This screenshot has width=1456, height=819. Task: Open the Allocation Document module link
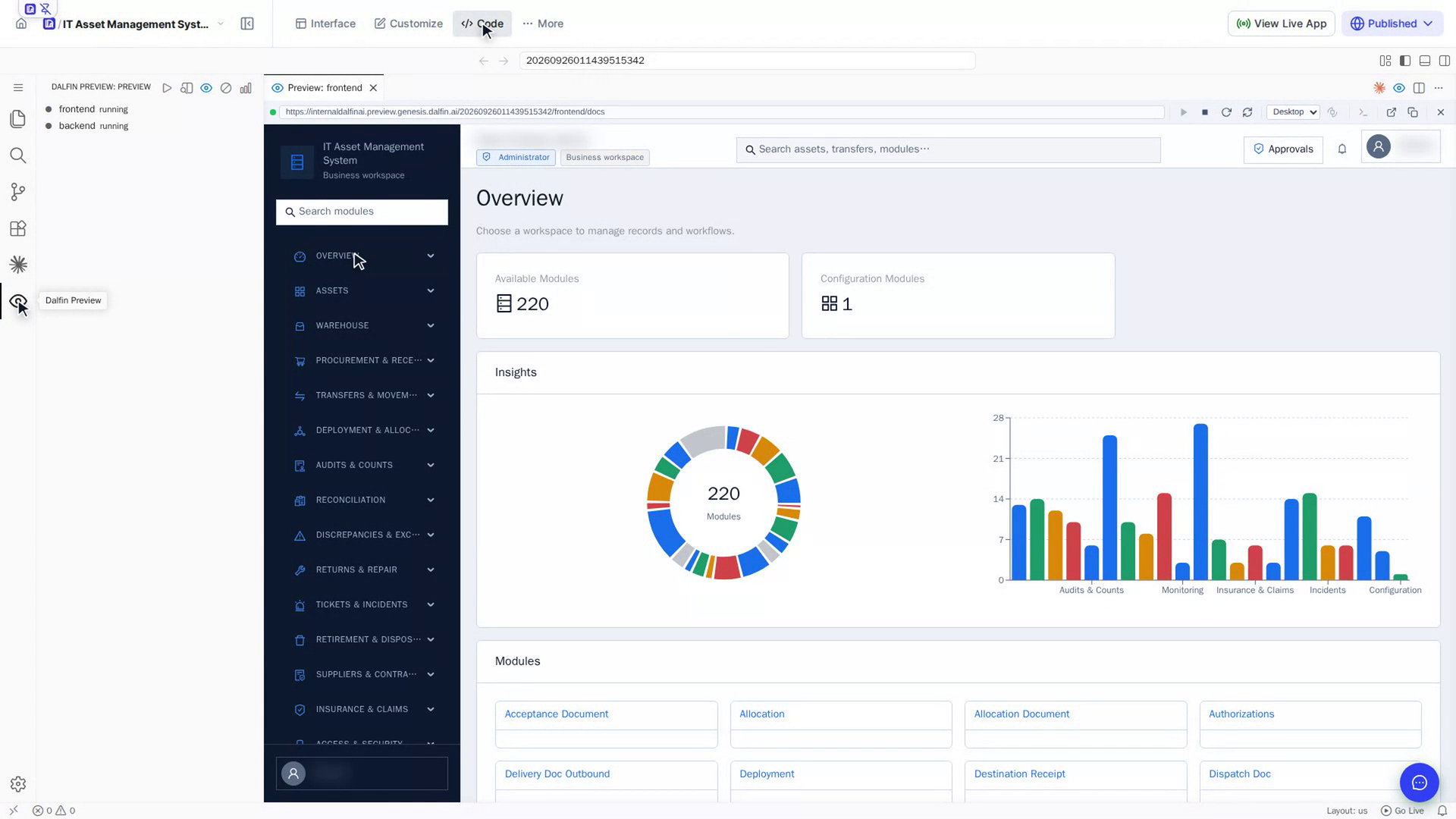(1021, 714)
